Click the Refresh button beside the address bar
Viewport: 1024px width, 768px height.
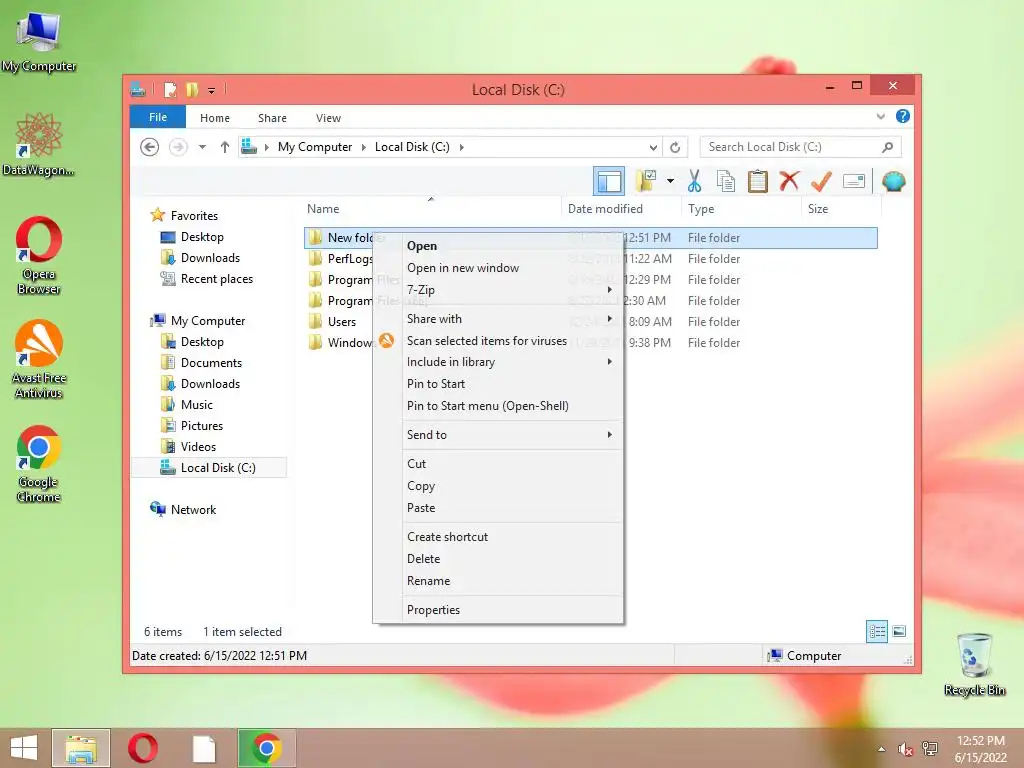pyautogui.click(x=675, y=147)
